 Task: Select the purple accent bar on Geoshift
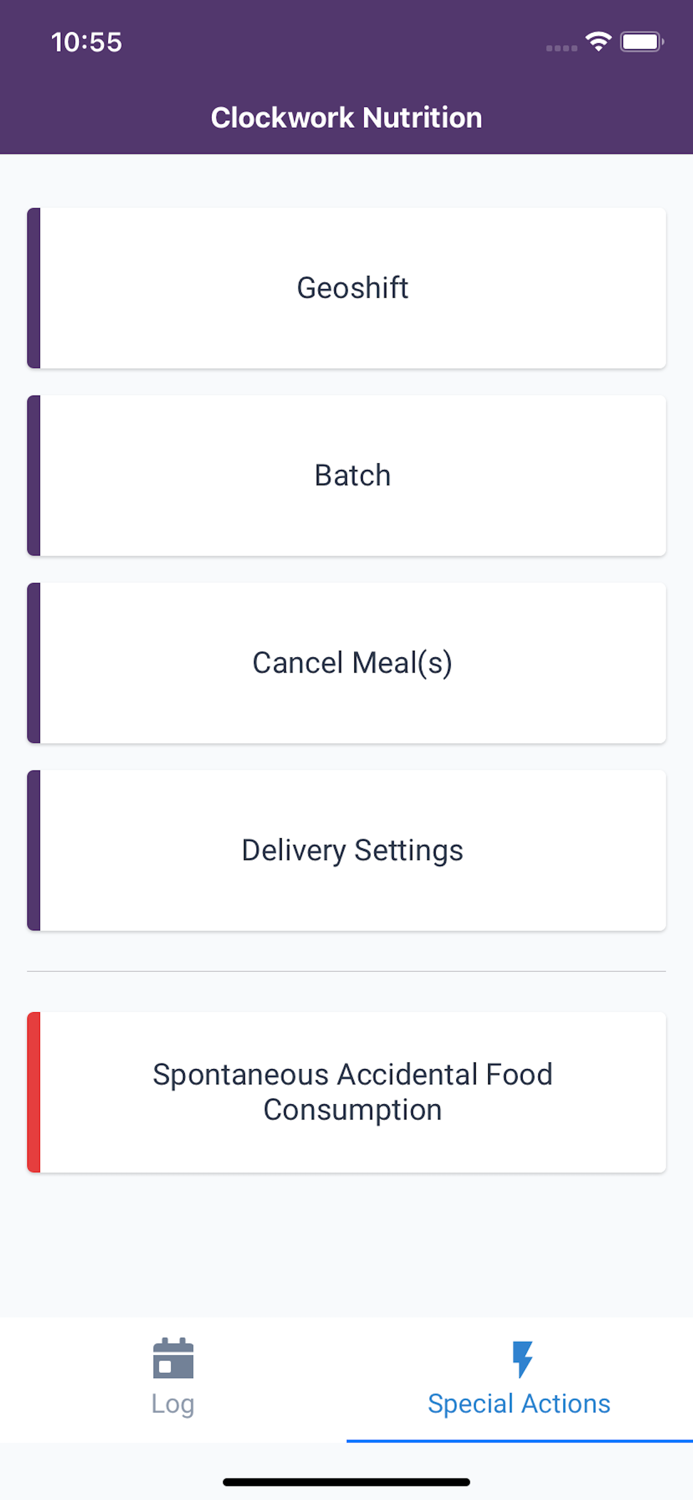[x=33, y=287]
